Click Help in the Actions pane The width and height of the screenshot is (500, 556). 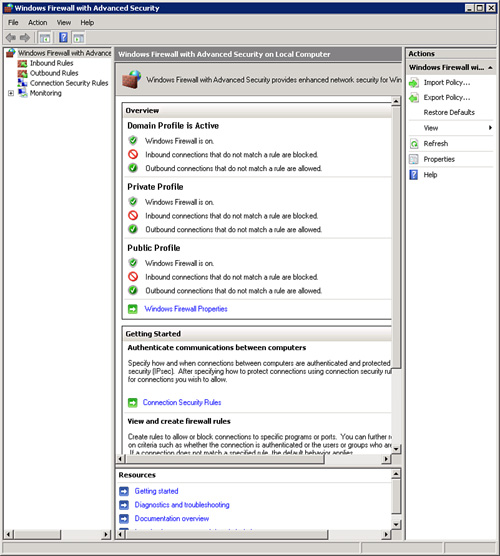[430, 175]
